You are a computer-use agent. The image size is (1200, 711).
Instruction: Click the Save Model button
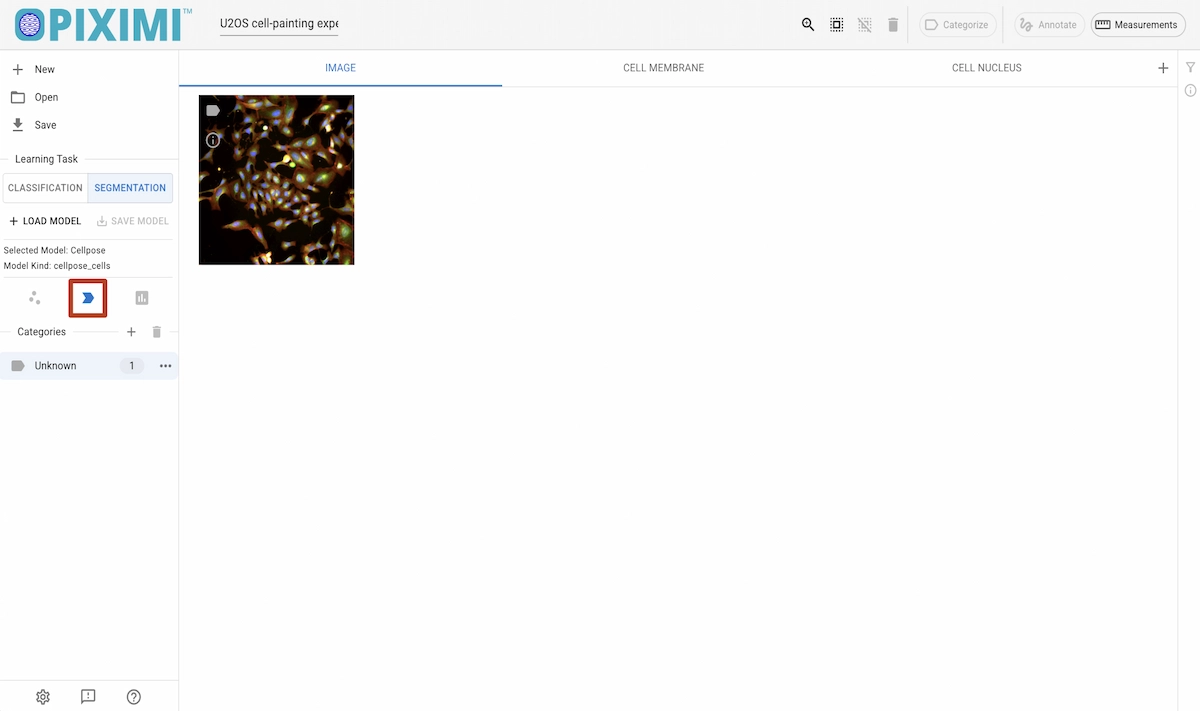133,221
